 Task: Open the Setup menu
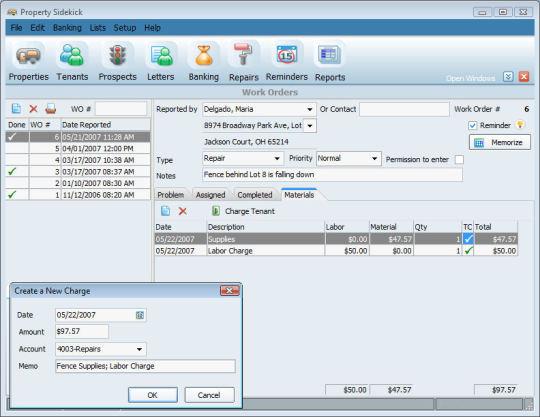click(125, 28)
